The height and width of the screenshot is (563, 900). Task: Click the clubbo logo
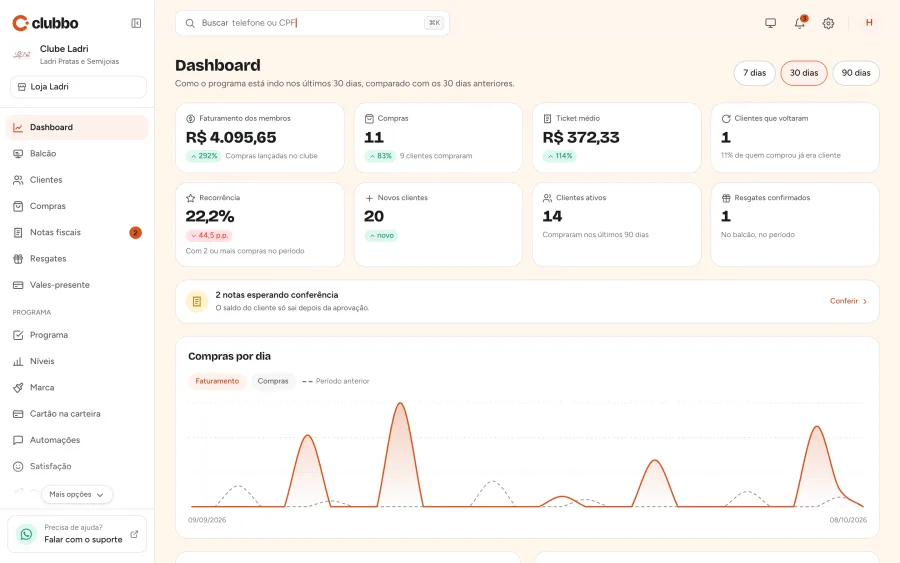click(x=45, y=23)
